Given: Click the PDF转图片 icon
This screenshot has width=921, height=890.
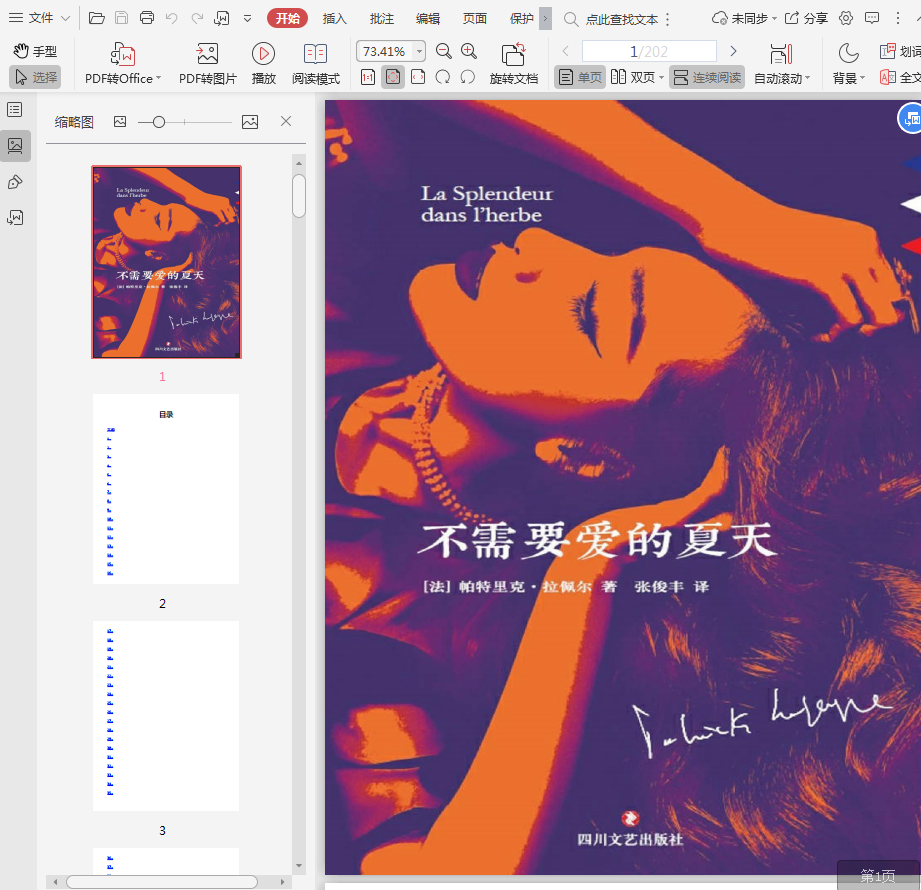Looking at the screenshot, I should [207, 56].
